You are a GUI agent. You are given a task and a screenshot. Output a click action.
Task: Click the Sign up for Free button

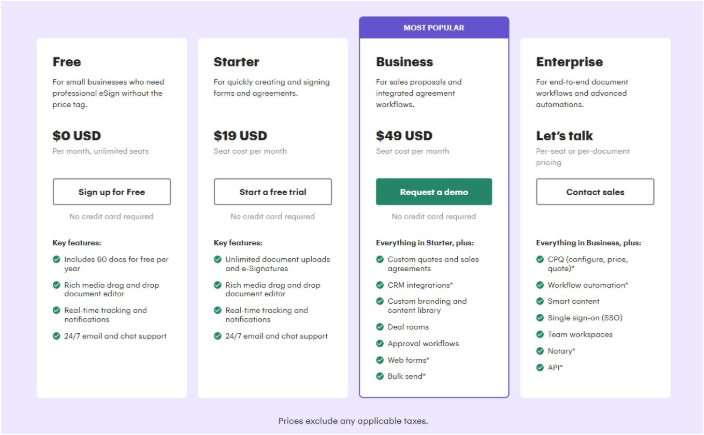(111, 191)
